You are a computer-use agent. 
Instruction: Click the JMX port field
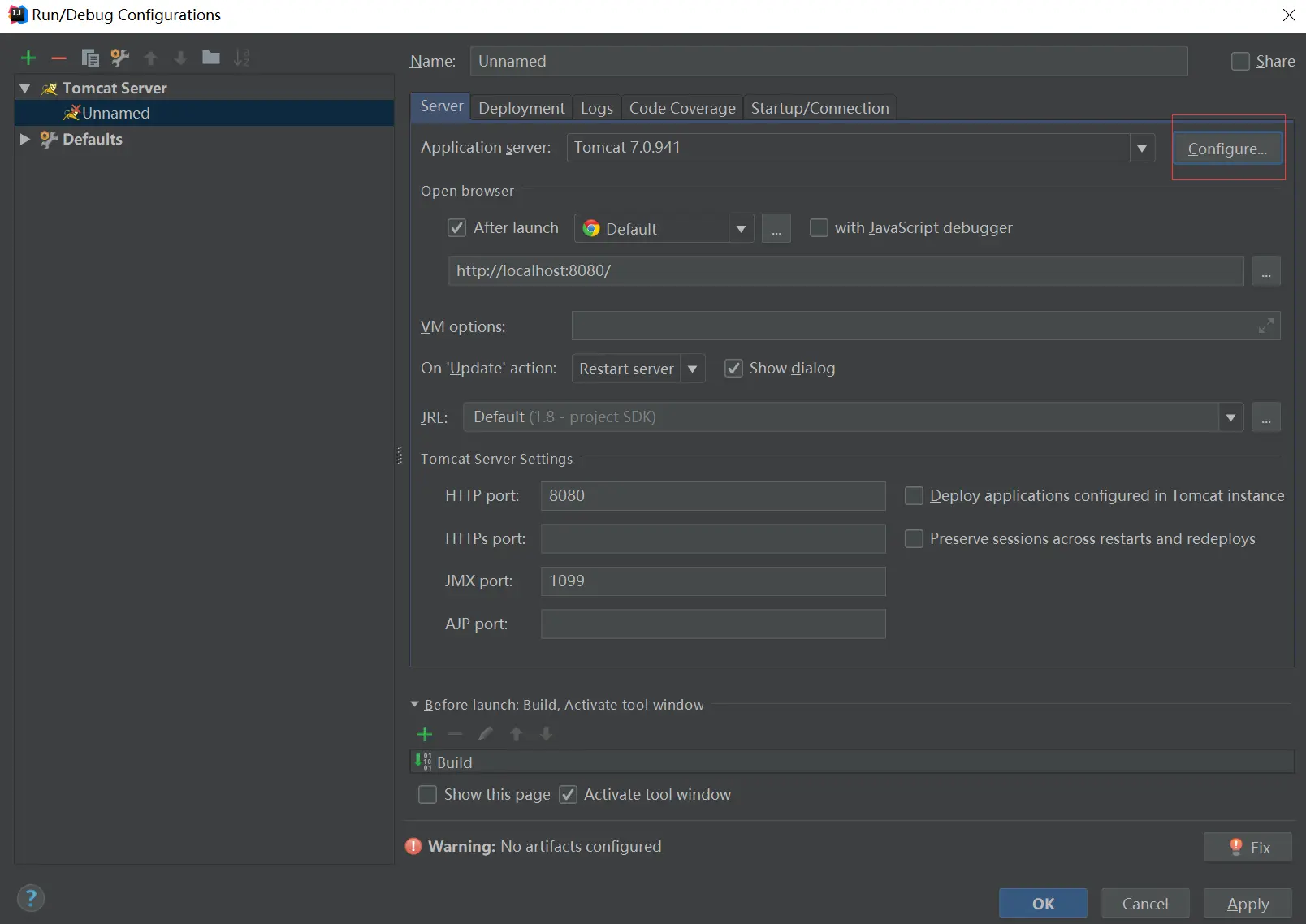click(x=713, y=581)
